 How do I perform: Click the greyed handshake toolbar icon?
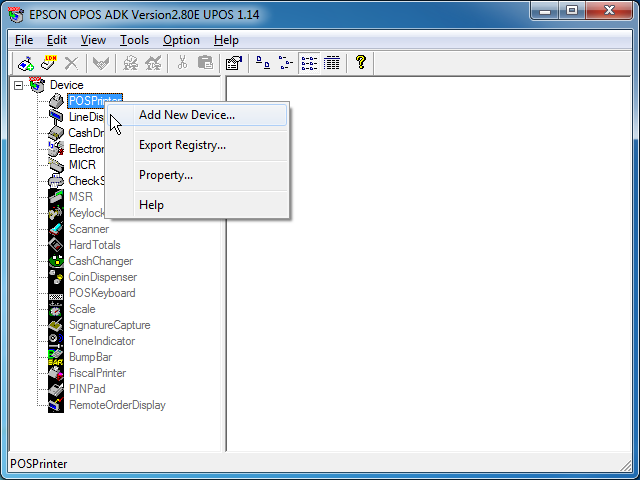(101, 63)
